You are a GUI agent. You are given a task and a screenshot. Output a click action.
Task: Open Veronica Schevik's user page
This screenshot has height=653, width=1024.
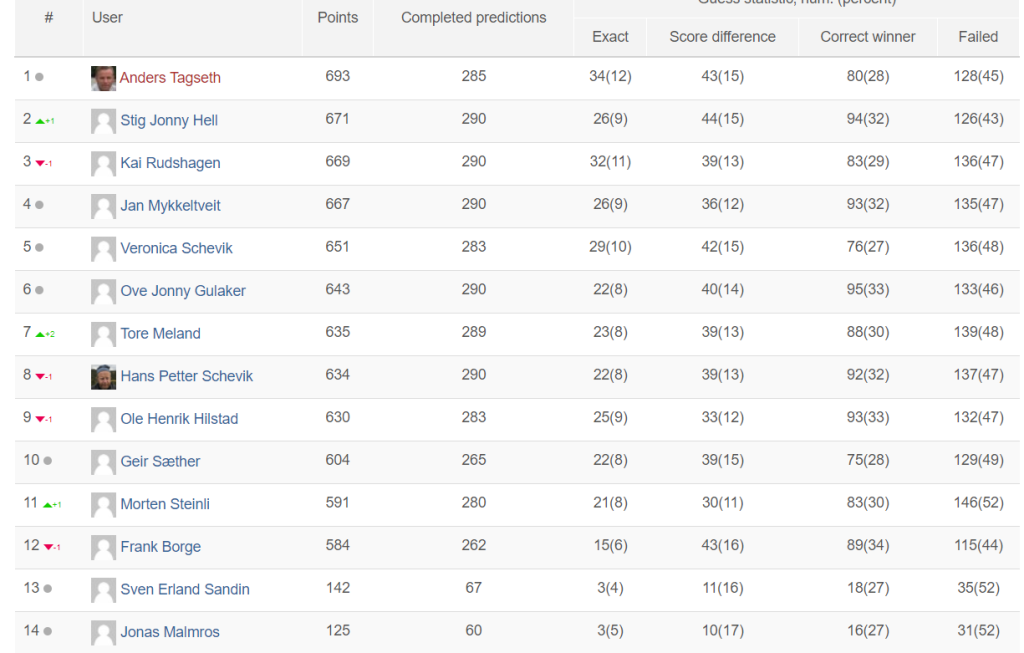176,248
